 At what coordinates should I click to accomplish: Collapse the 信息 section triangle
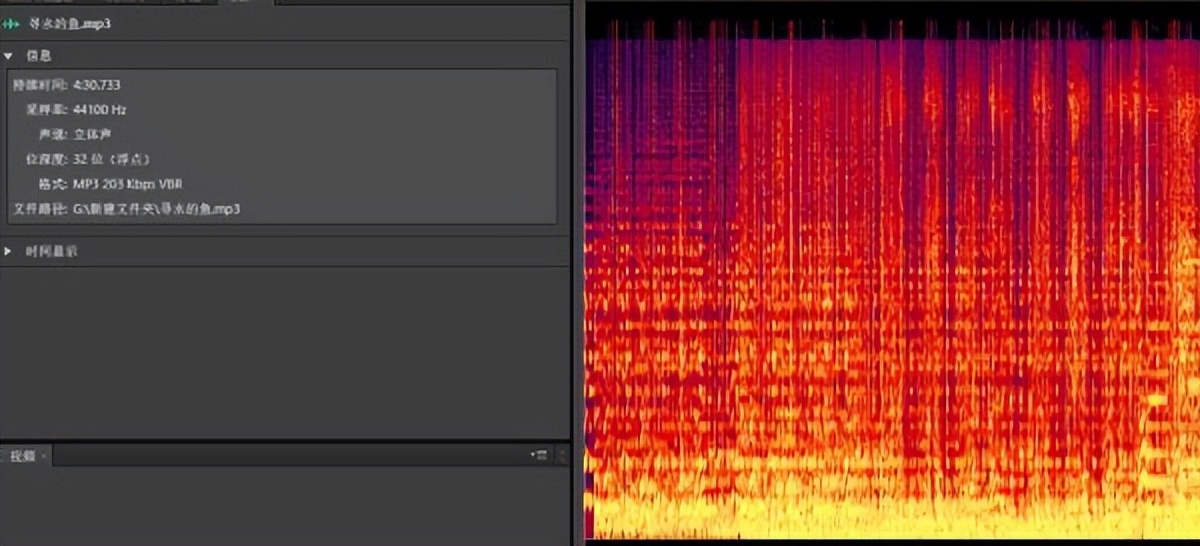[x=9, y=56]
